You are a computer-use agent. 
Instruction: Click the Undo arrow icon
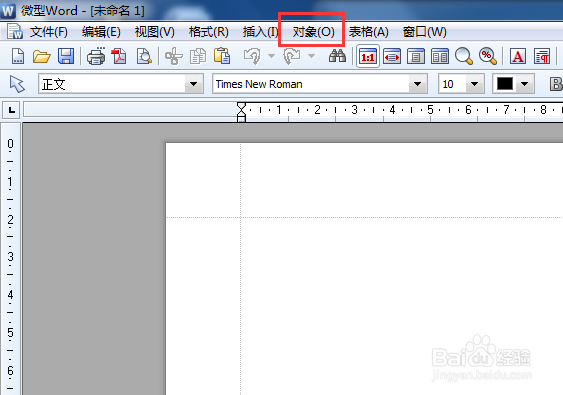tap(252, 56)
